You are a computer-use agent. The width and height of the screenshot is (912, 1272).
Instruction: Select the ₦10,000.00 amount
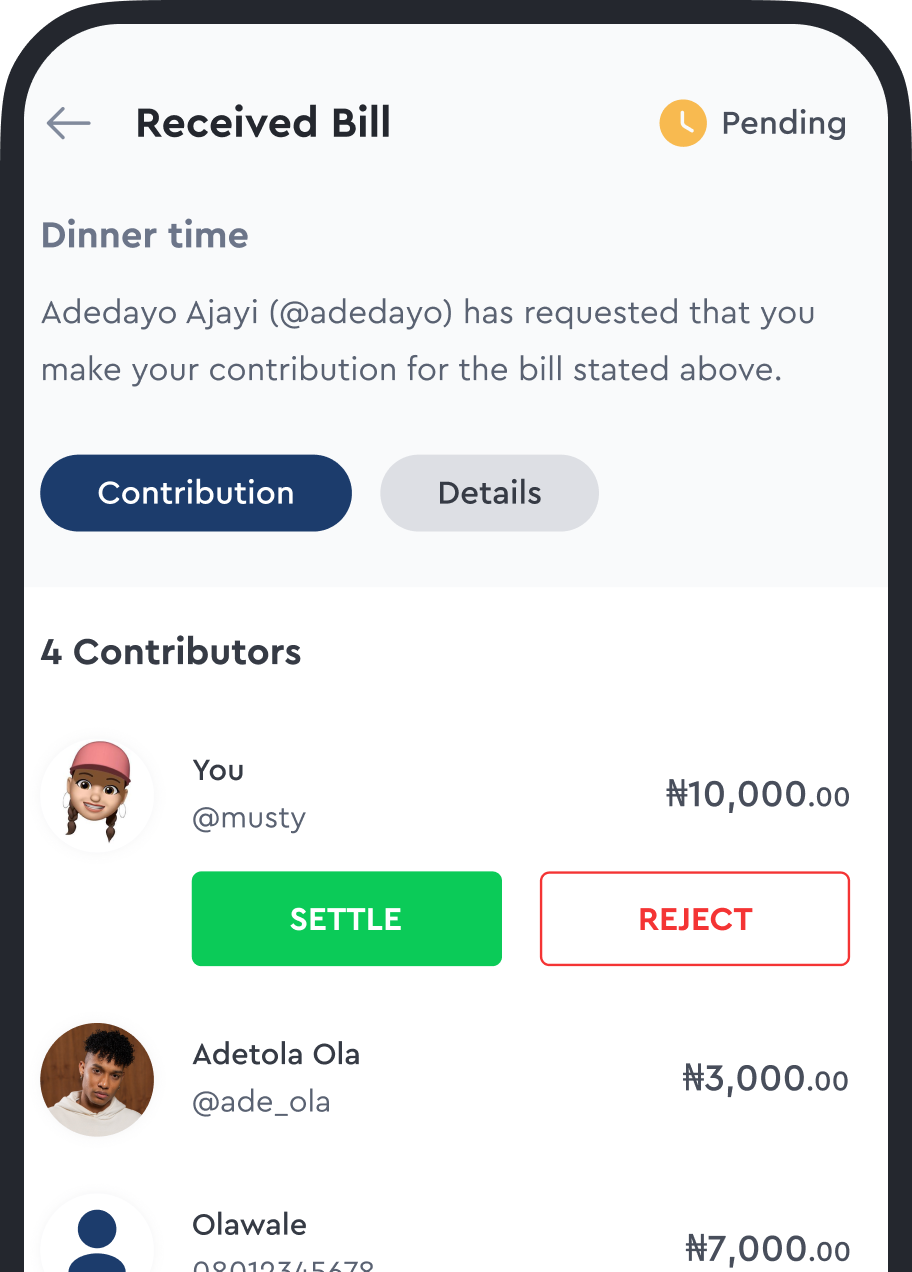coord(757,795)
